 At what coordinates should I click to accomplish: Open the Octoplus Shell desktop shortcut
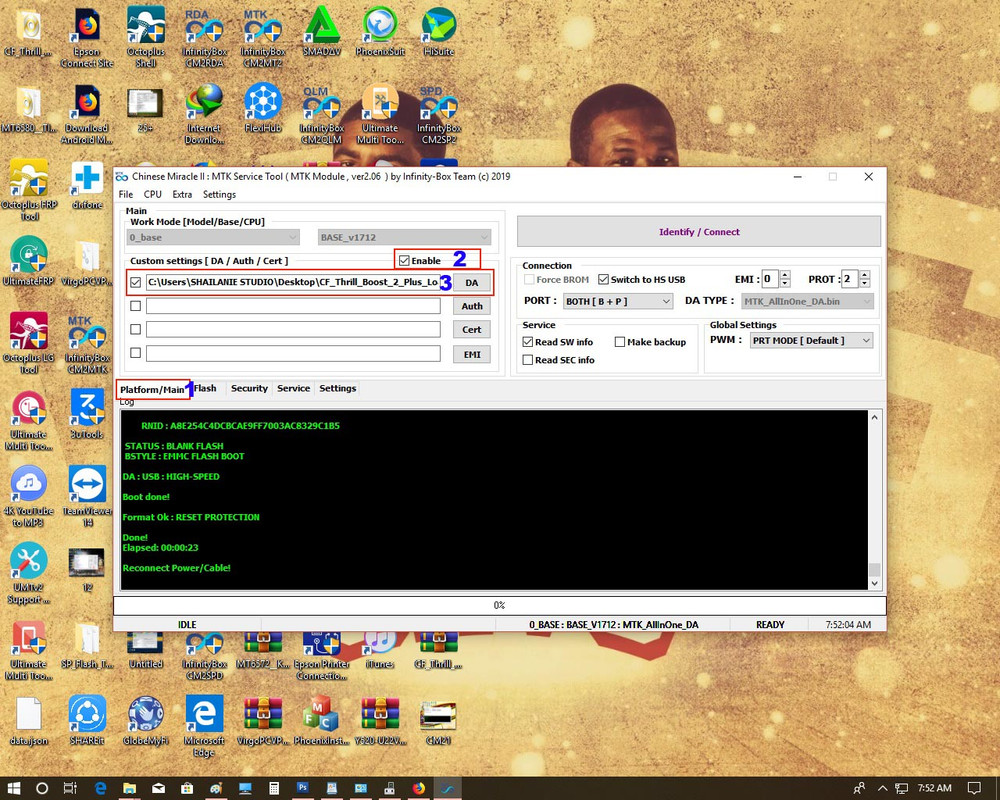[x=145, y=37]
